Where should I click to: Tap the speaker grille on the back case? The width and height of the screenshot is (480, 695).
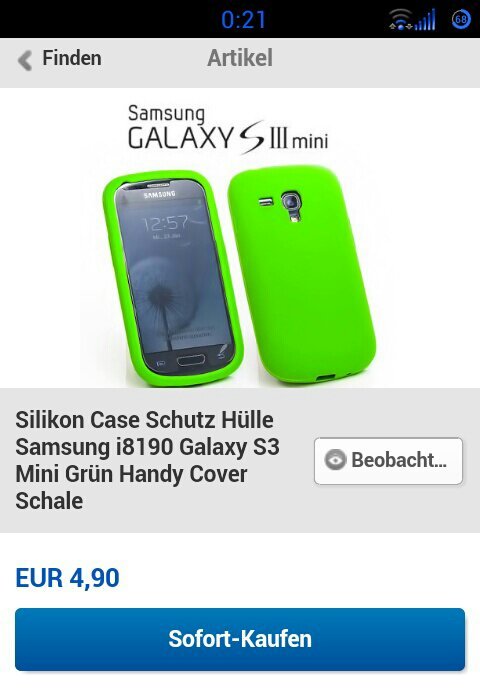tap(266, 202)
